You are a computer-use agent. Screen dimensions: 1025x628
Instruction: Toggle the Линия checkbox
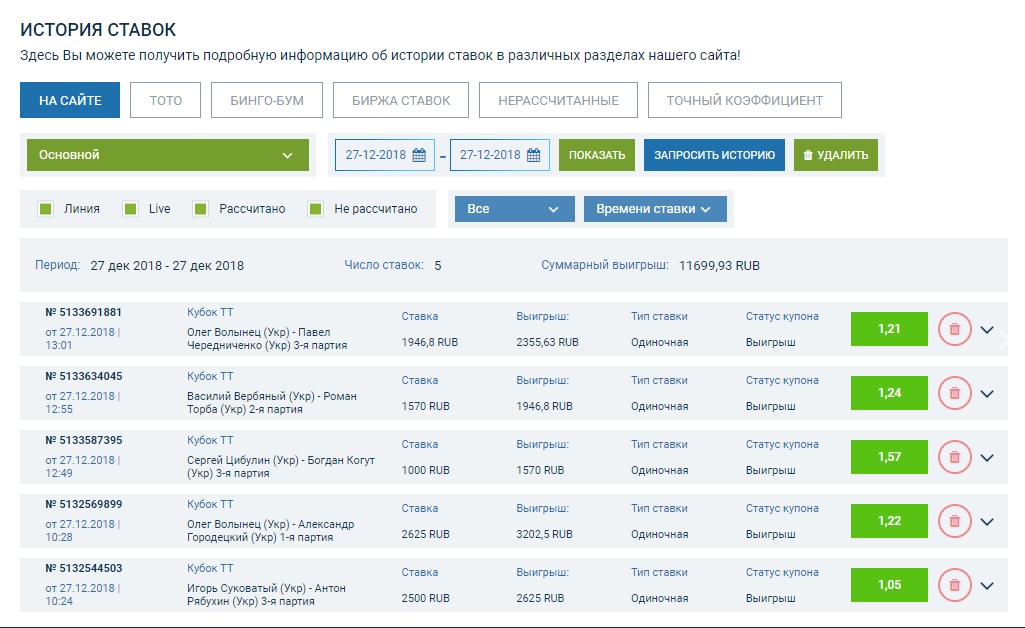45,209
